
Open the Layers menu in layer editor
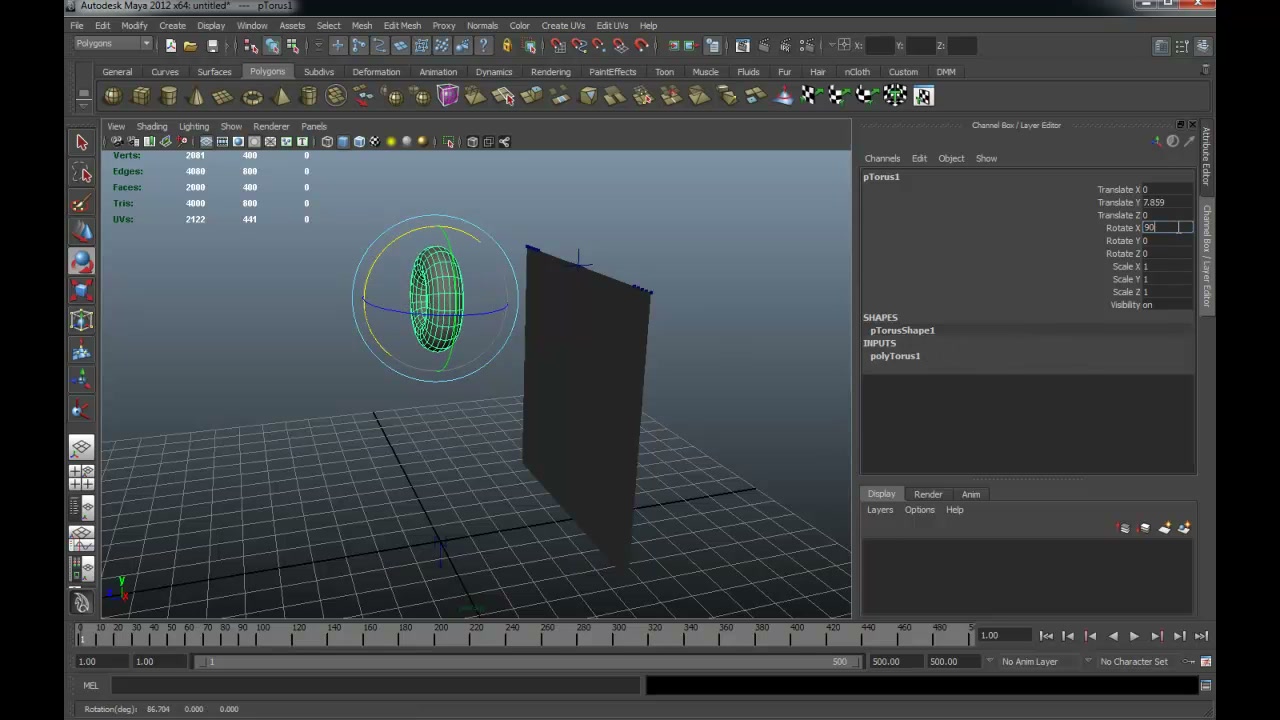coord(880,510)
